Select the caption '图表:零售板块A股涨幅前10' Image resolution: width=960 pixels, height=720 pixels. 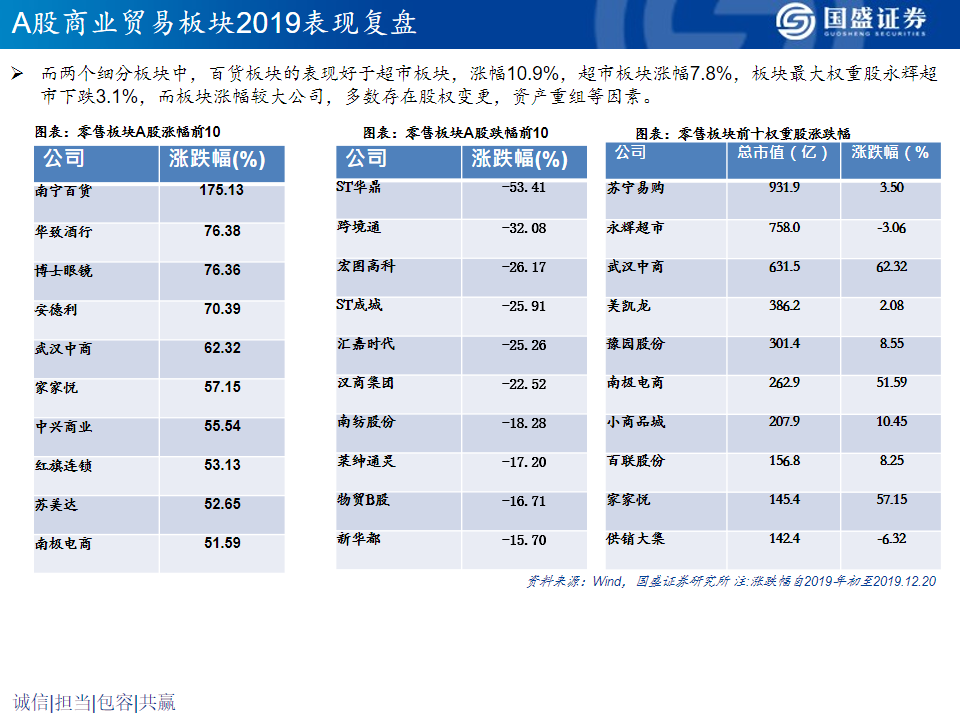click(x=127, y=132)
